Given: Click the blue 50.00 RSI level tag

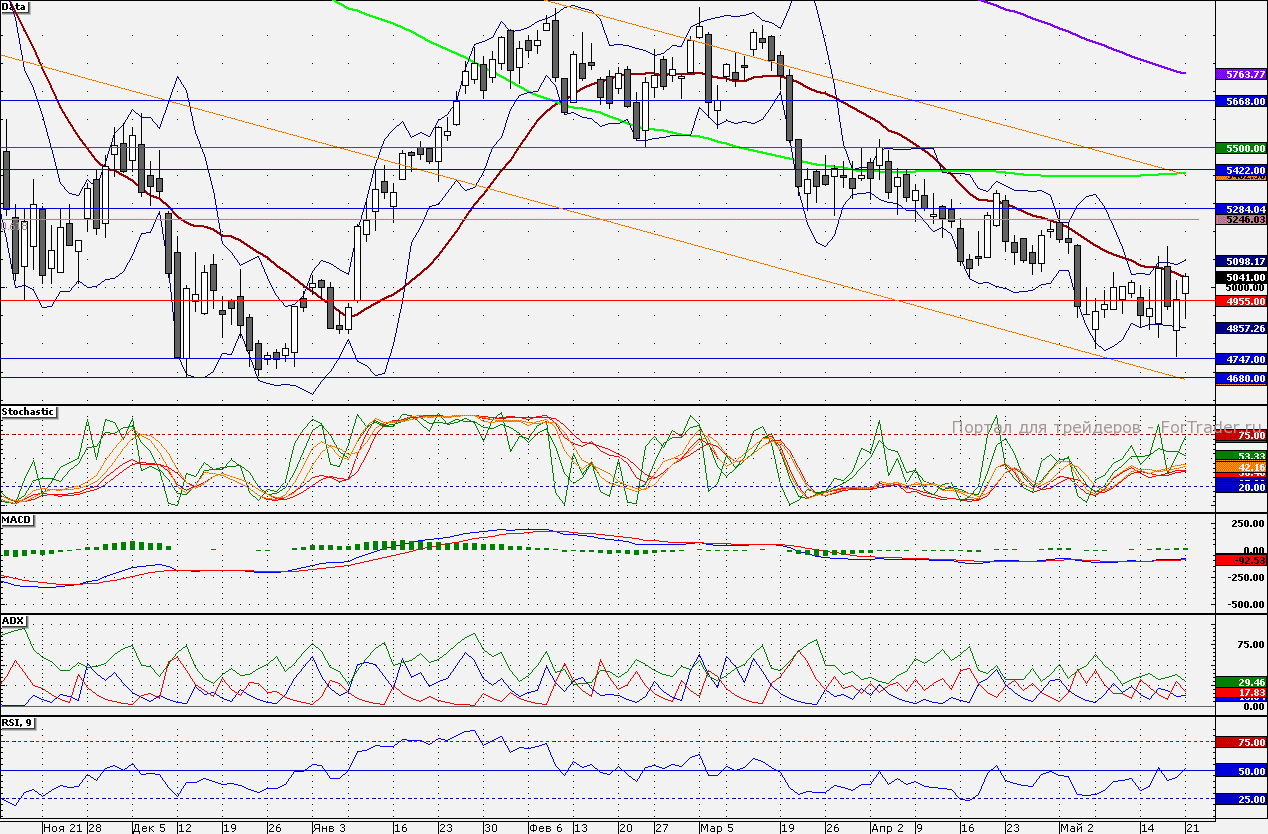Looking at the screenshot, I should tap(1239, 771).
